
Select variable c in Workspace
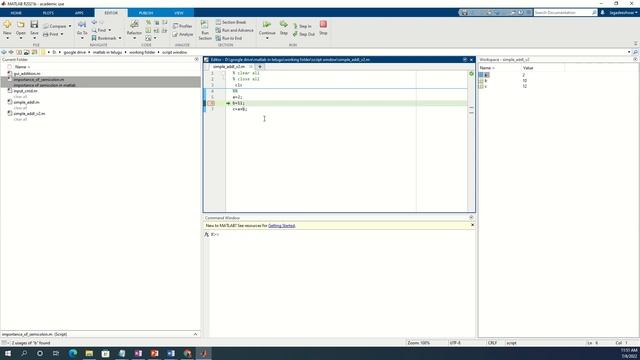485,86
